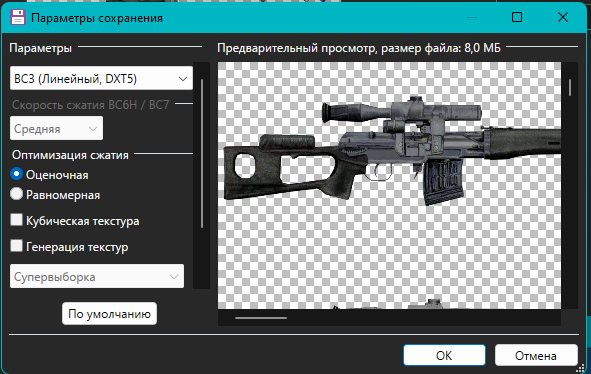Close the Параметры сохранения dialog
Viewport: 591px width, 374px height.
[x=563, y=17]
